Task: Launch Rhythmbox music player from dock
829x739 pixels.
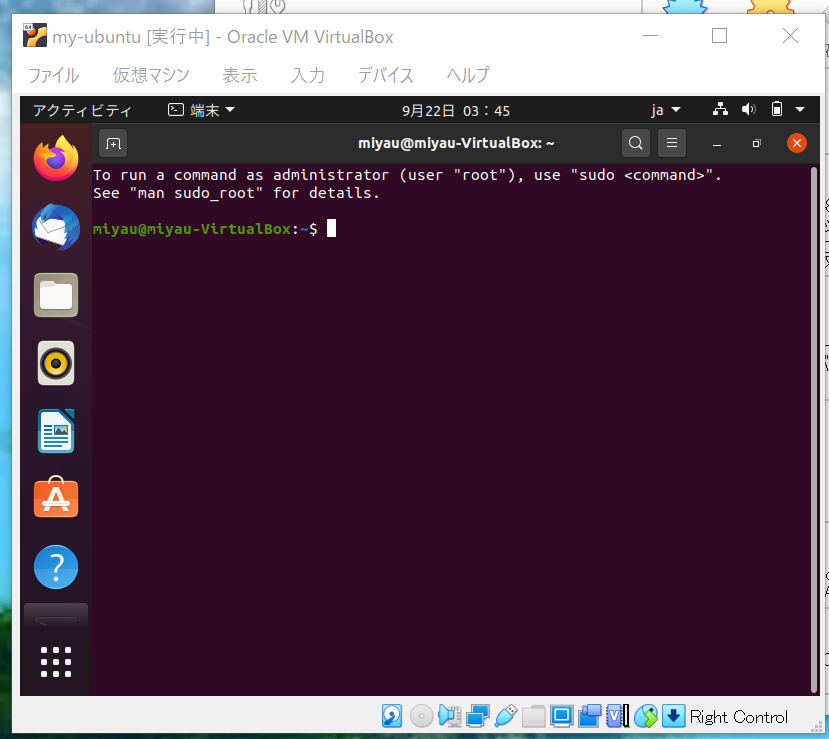Action: [x=56, y=363]
